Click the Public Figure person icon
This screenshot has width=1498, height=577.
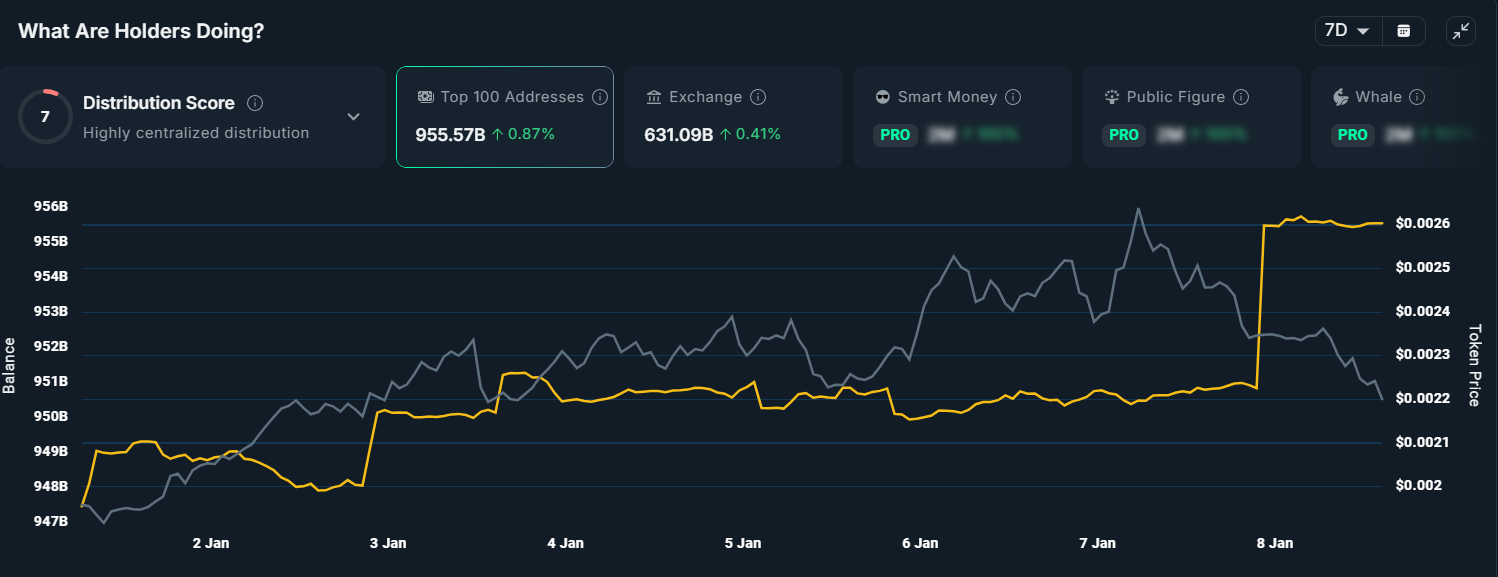click(1110, 96)
